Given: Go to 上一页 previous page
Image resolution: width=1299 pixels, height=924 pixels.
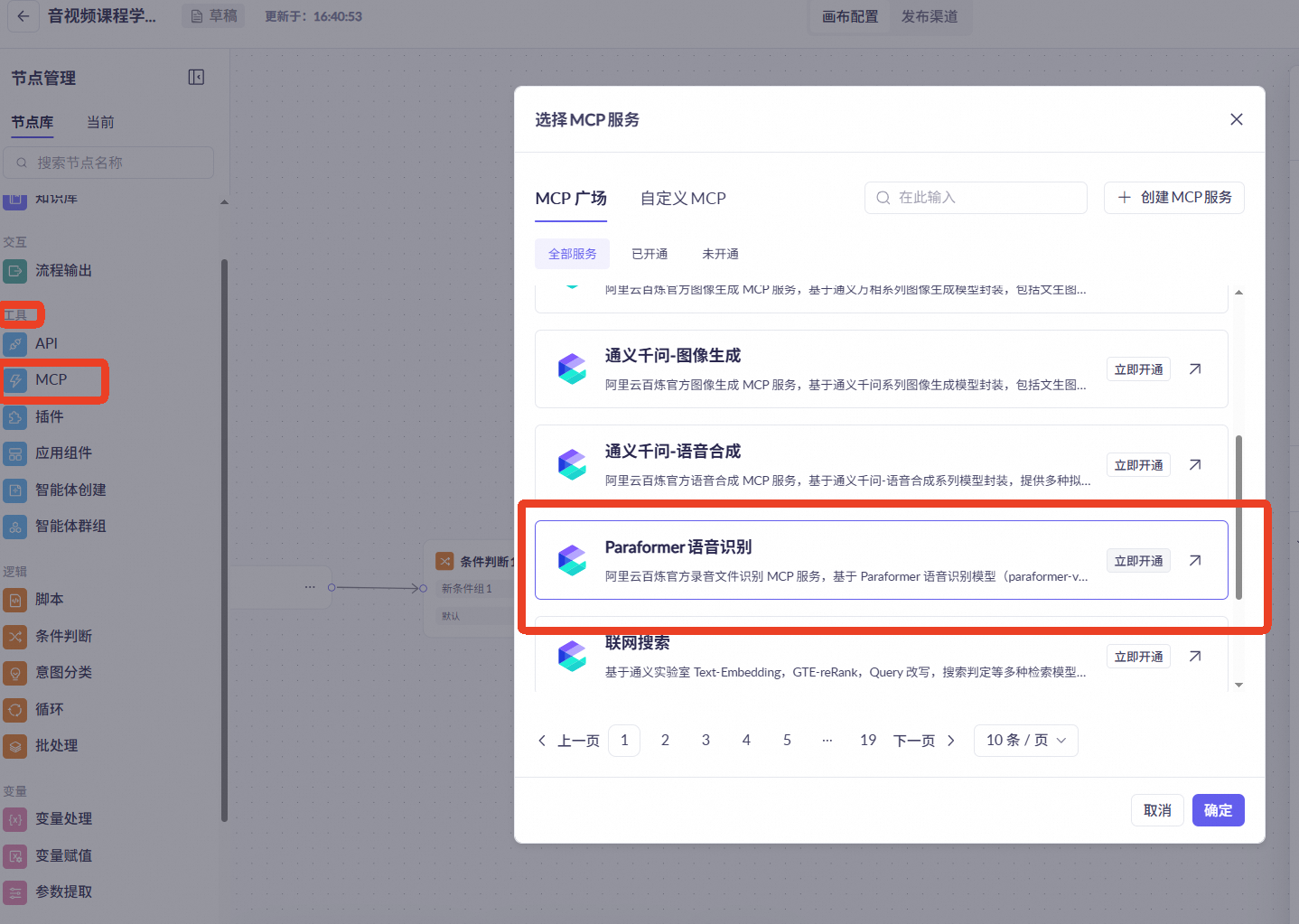Looking at the screenshot, I should pyautogui.click(x=569, y=741).
